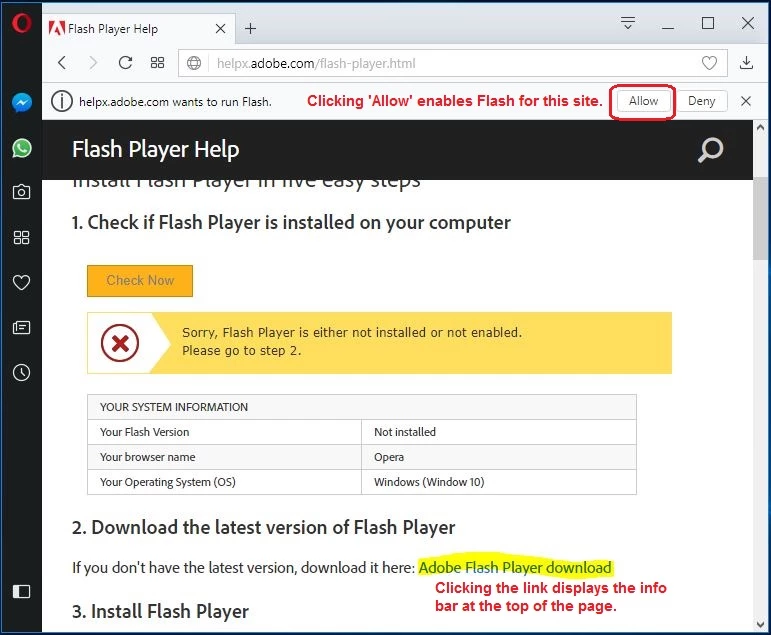771x635 pixels.
Task: Go forward to the next page
Action: (x=93, y=62)
